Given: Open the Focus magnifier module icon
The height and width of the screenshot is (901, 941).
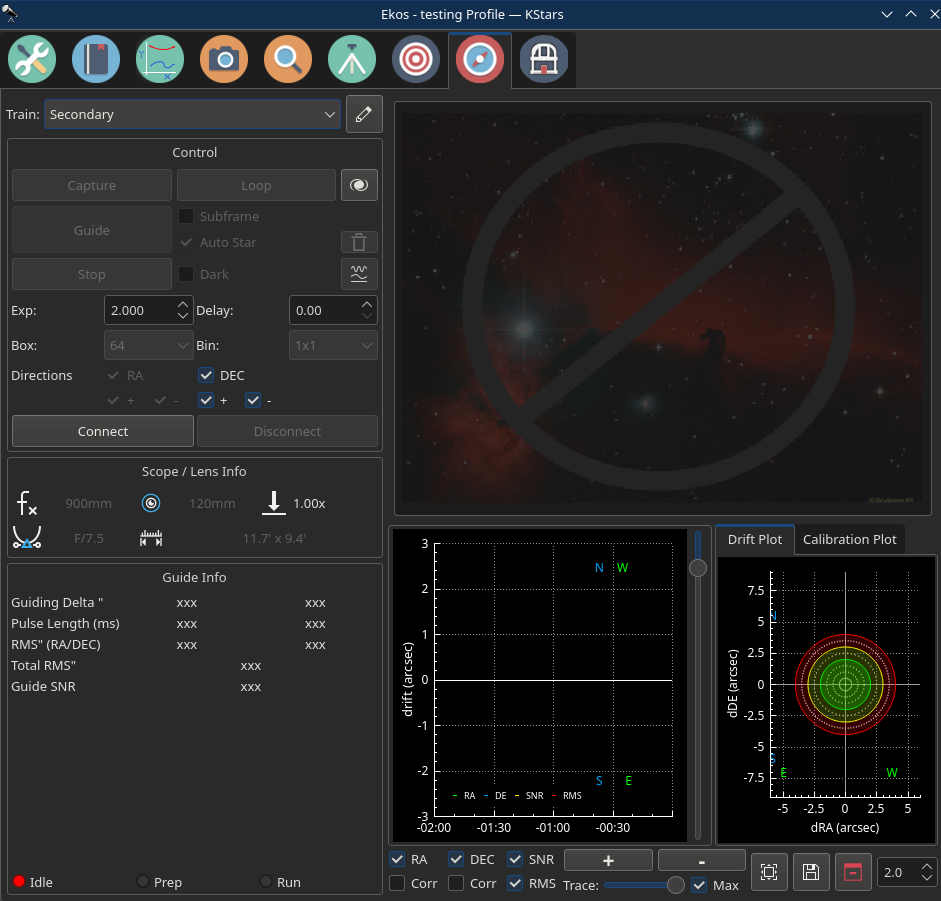Looking at the screenshot, I should (288, 59).
